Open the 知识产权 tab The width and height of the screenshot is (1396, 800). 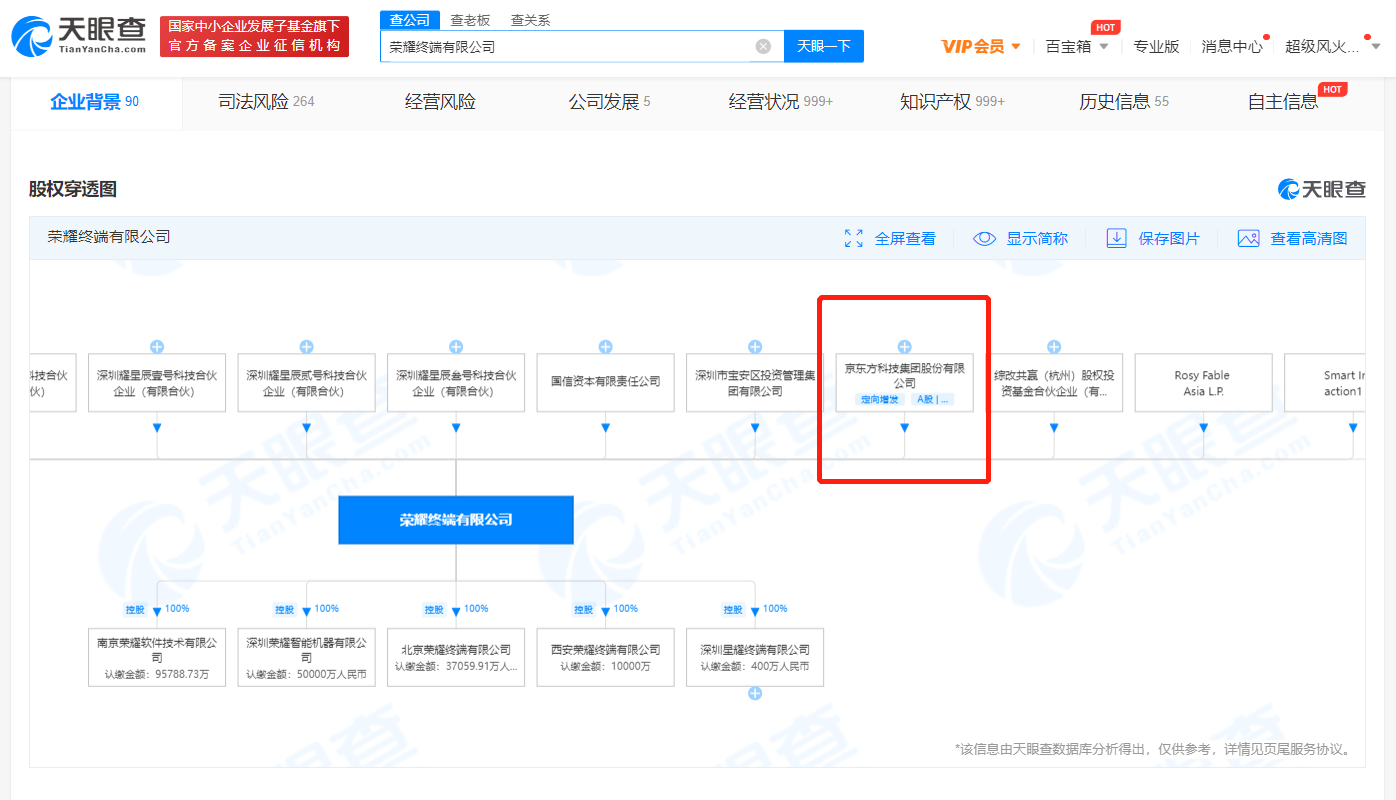coord(952,102)
